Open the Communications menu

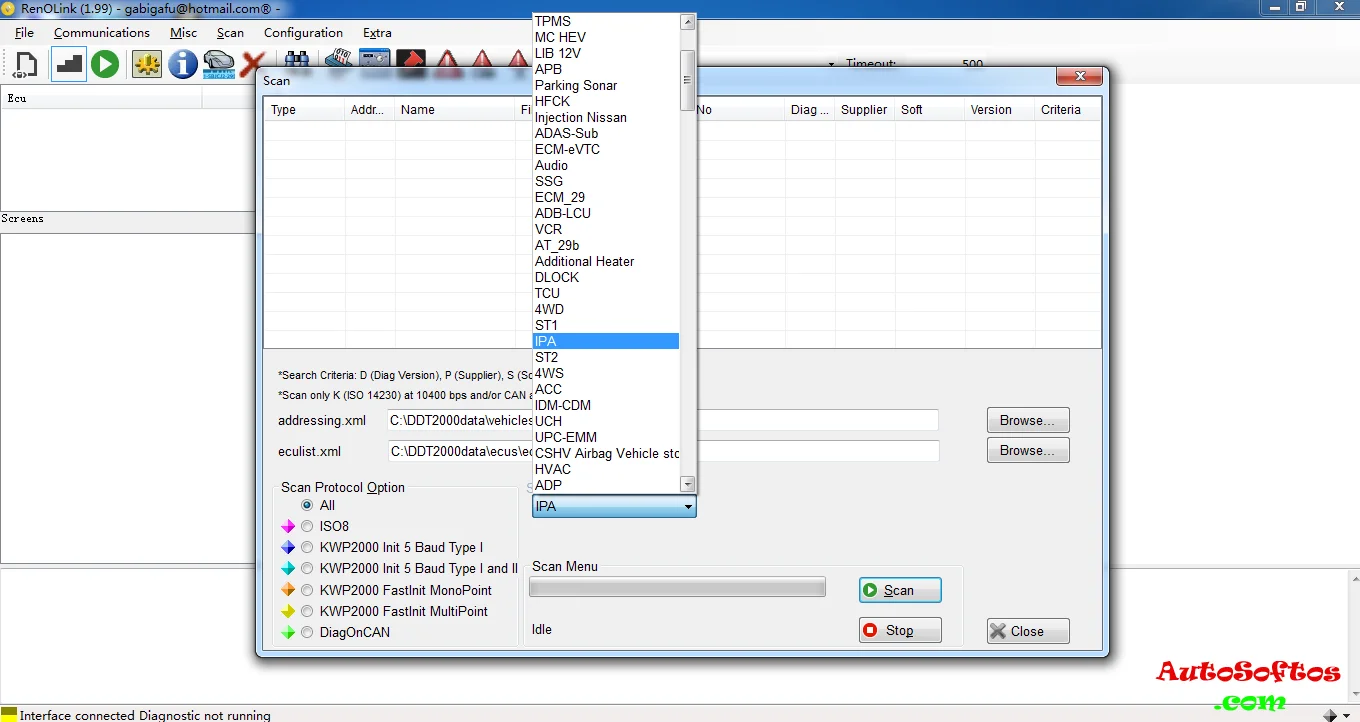click(101, 33)
